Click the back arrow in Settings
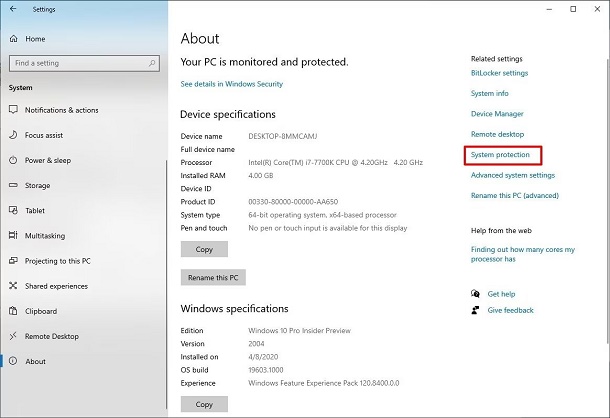610x418 pixels. (x=13, y=9)
